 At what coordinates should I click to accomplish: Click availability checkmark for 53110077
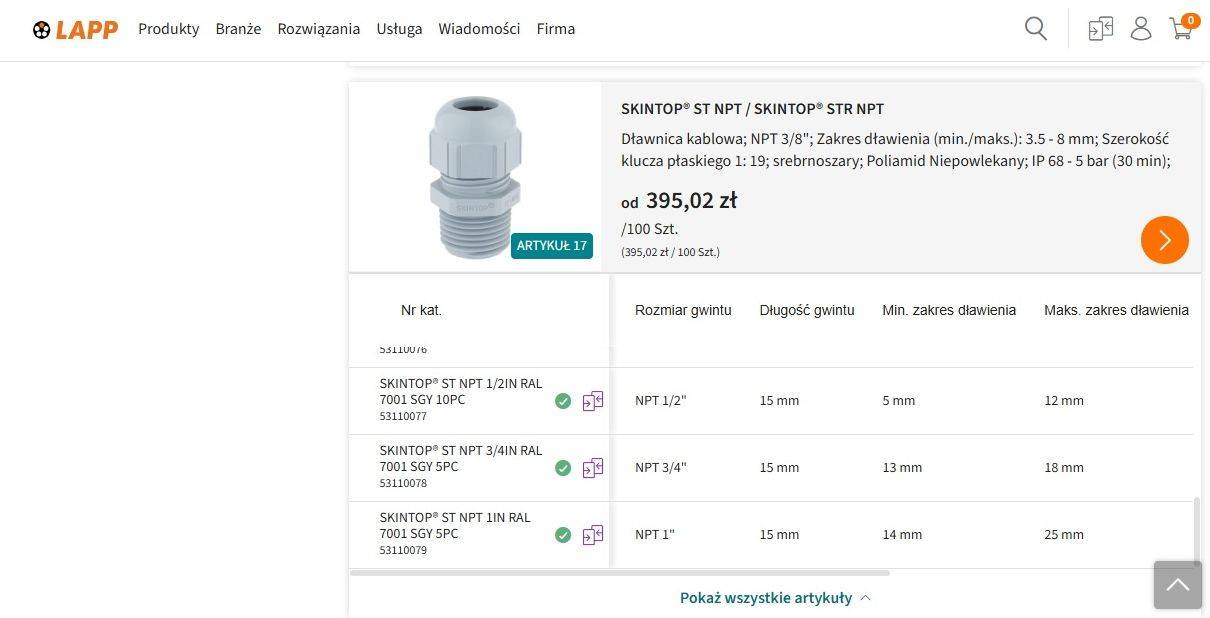point(563,401)
